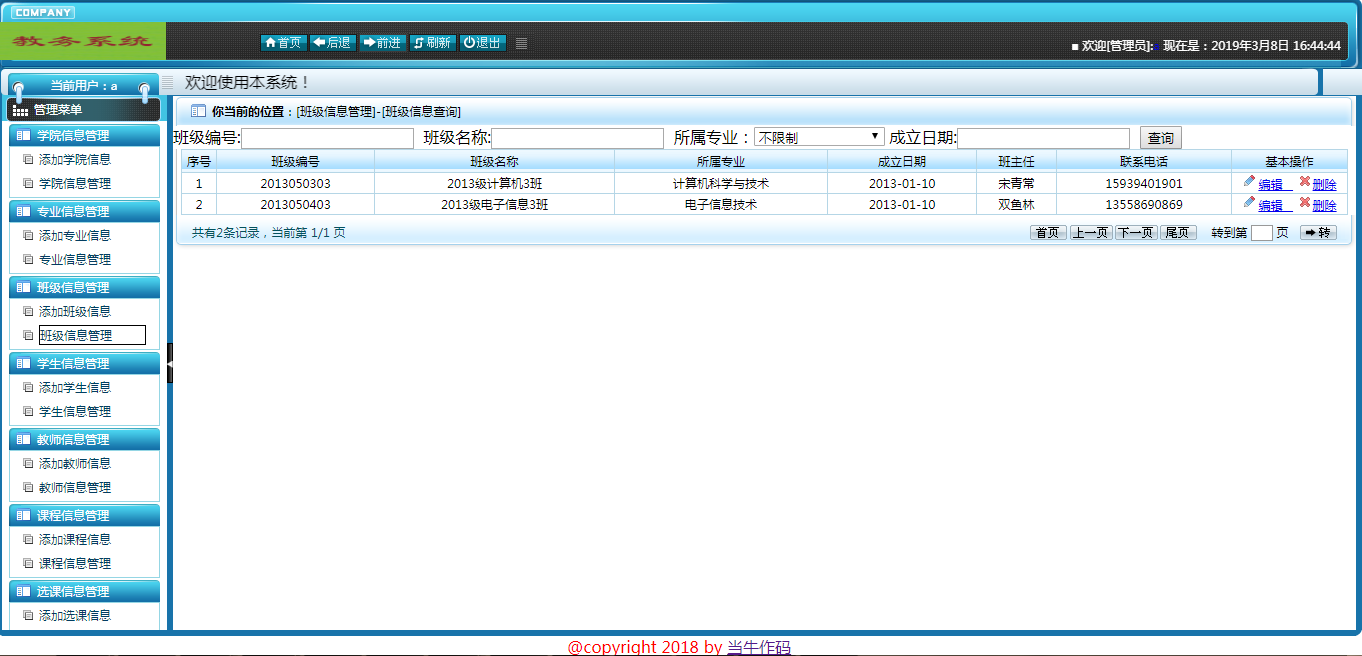Click the 尾页 last page button
Image resolution: width=1362 pixels, height=656 pixels.
tap(1178, 232)
